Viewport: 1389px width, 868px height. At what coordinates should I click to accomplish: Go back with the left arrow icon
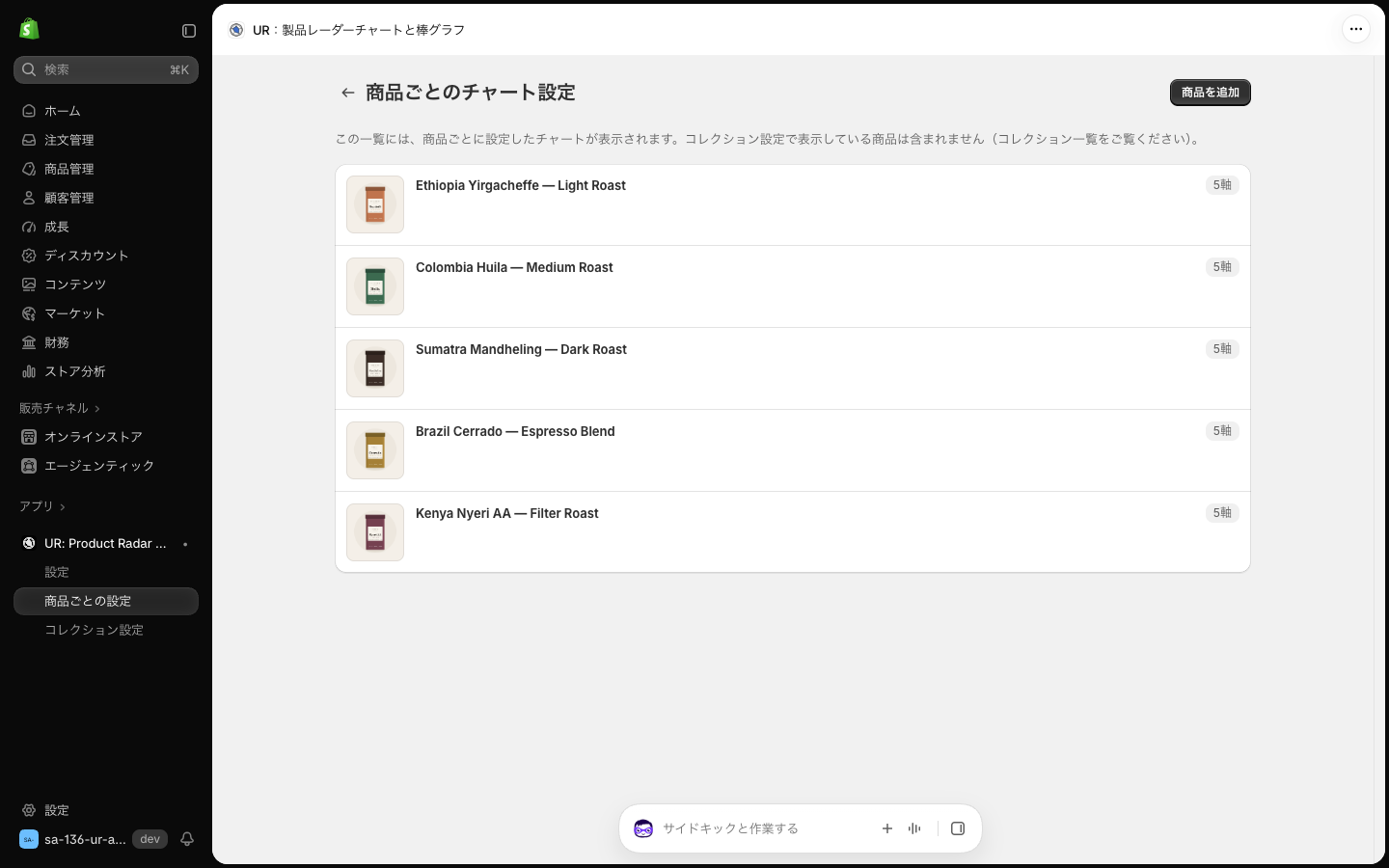[348, 93]
